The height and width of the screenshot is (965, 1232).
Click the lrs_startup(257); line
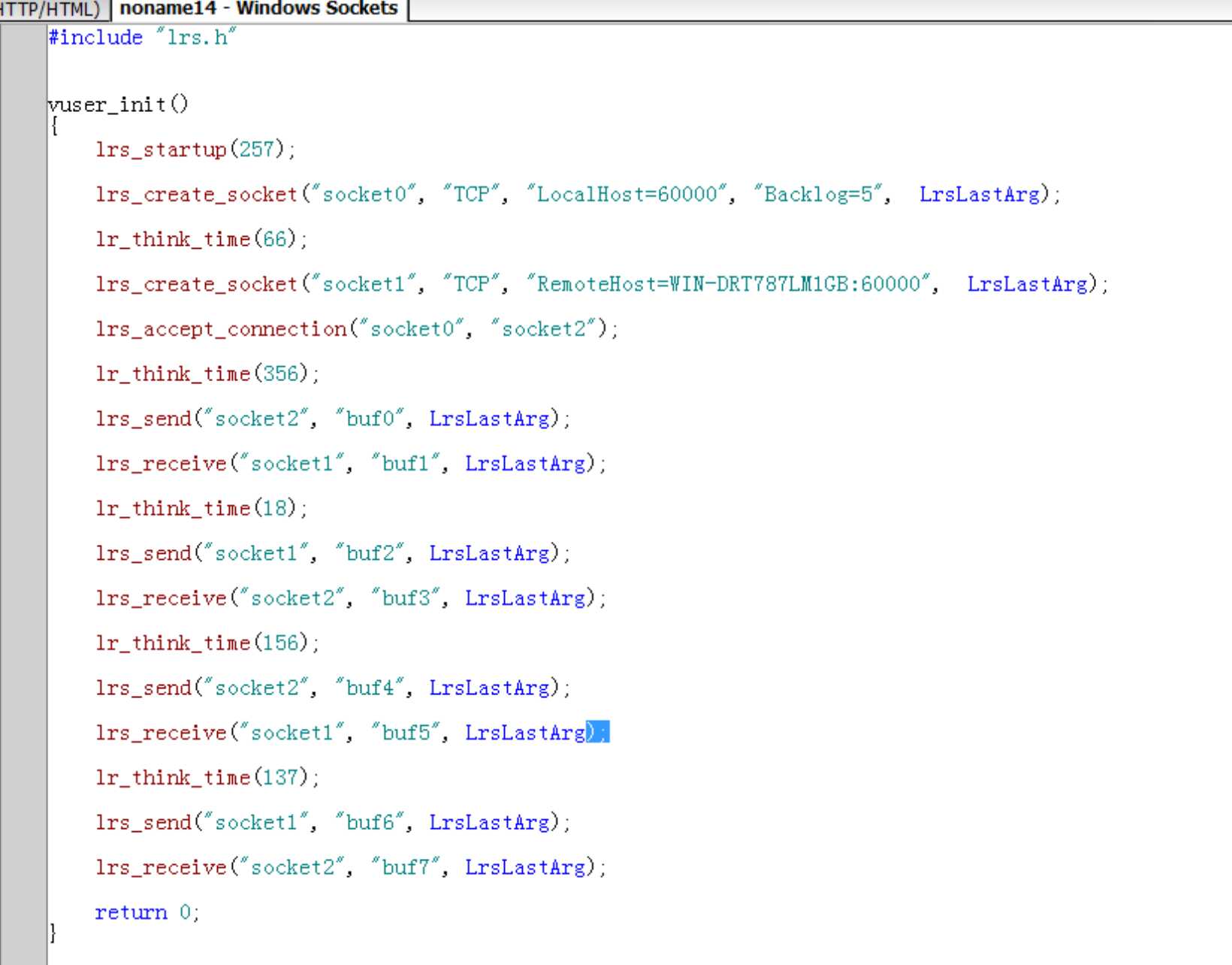[x=195, y=149]
